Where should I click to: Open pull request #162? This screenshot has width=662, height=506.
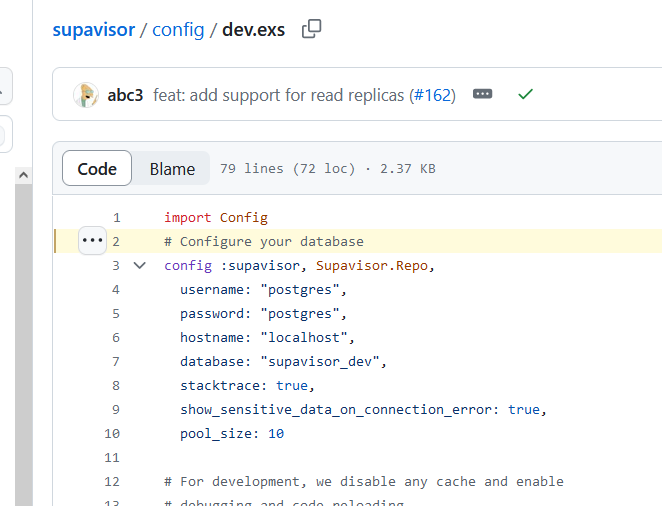432,95
